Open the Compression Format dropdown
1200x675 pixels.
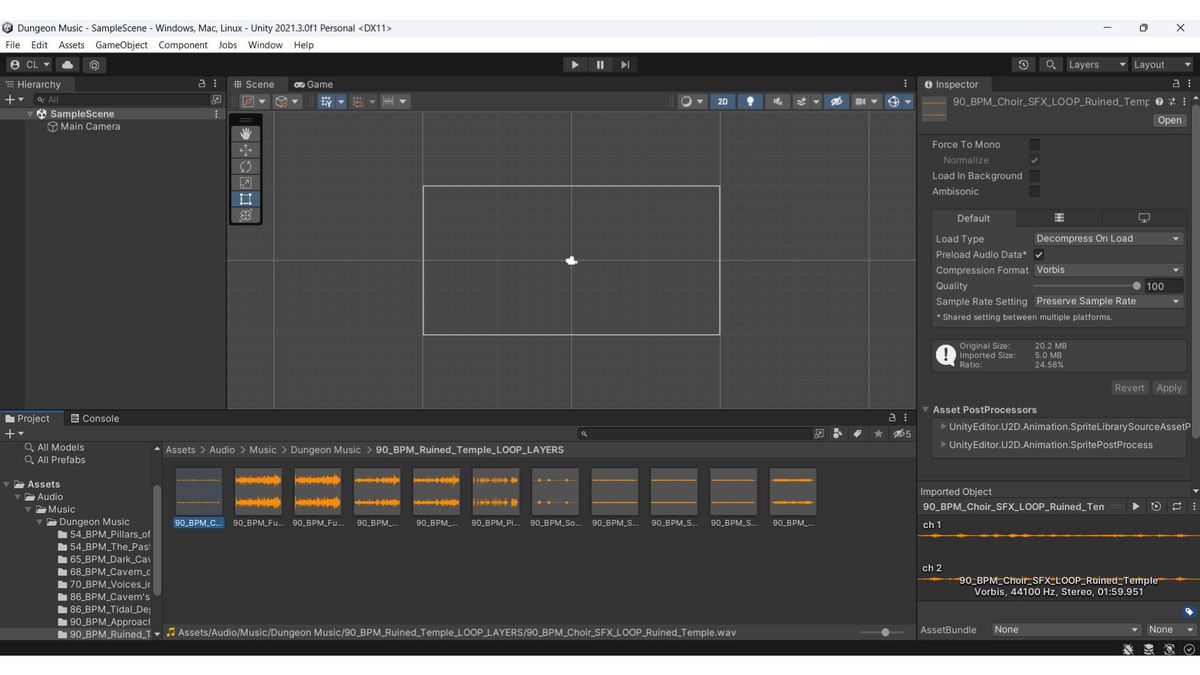coord(1107,270)
